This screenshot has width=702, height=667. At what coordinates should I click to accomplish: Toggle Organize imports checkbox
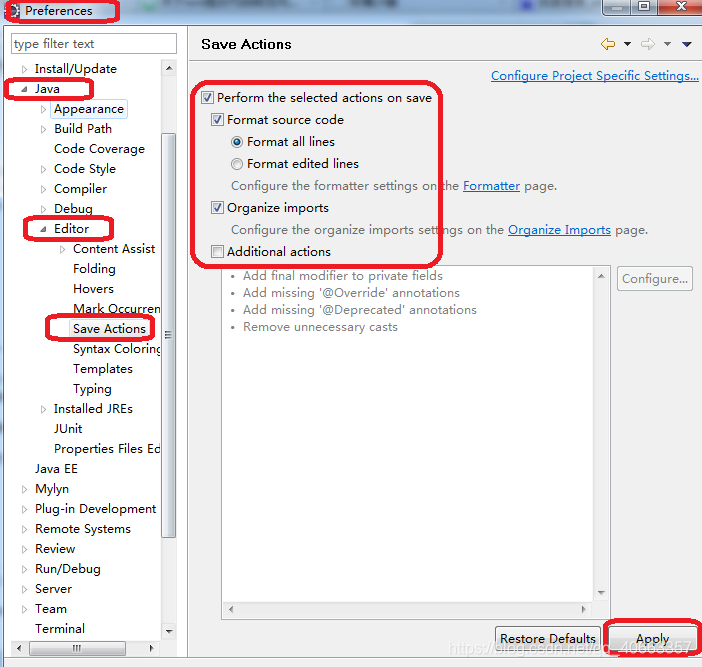coord(217,208)
